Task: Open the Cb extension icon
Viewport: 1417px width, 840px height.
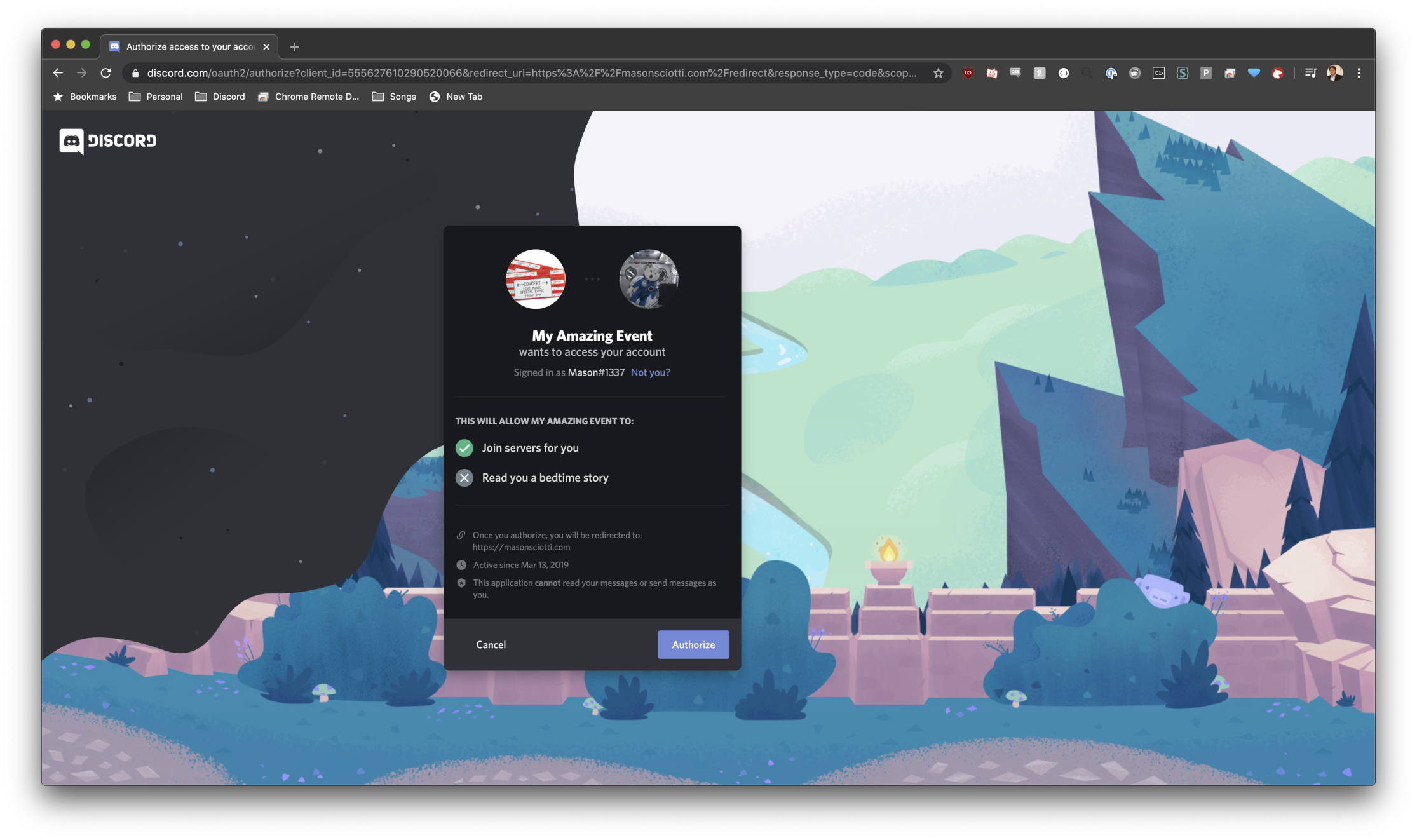Action: tap(1158, 73)
